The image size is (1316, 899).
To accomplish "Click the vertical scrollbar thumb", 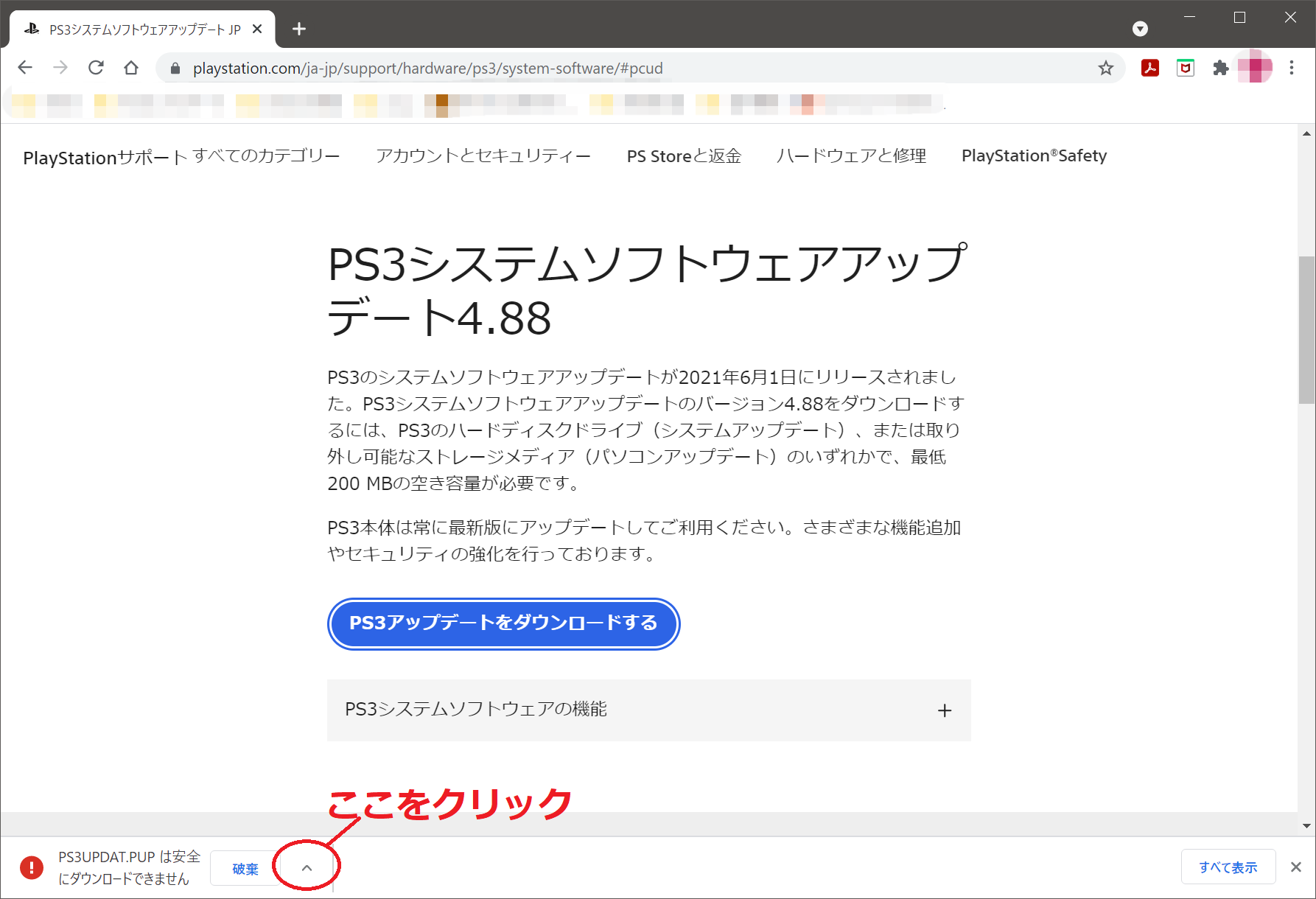I will [1306, 329].
